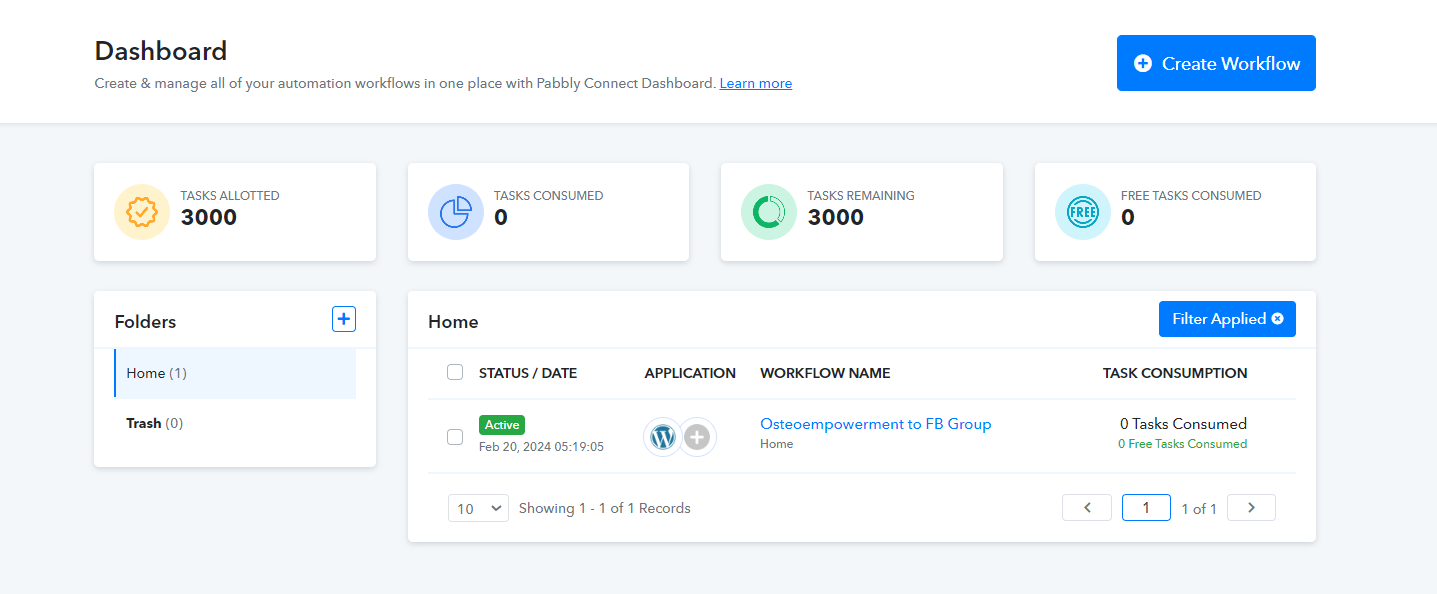Click the Tasks Consumed pie chart icon

pyautogui.click(x=456, y=212)
